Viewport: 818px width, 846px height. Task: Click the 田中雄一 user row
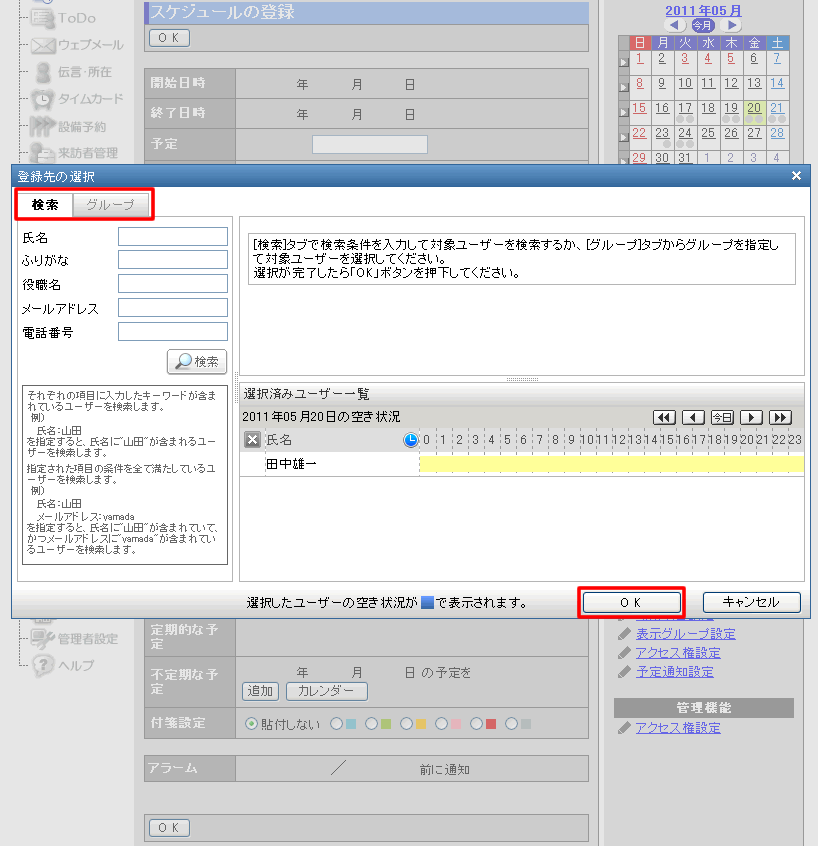522,464
